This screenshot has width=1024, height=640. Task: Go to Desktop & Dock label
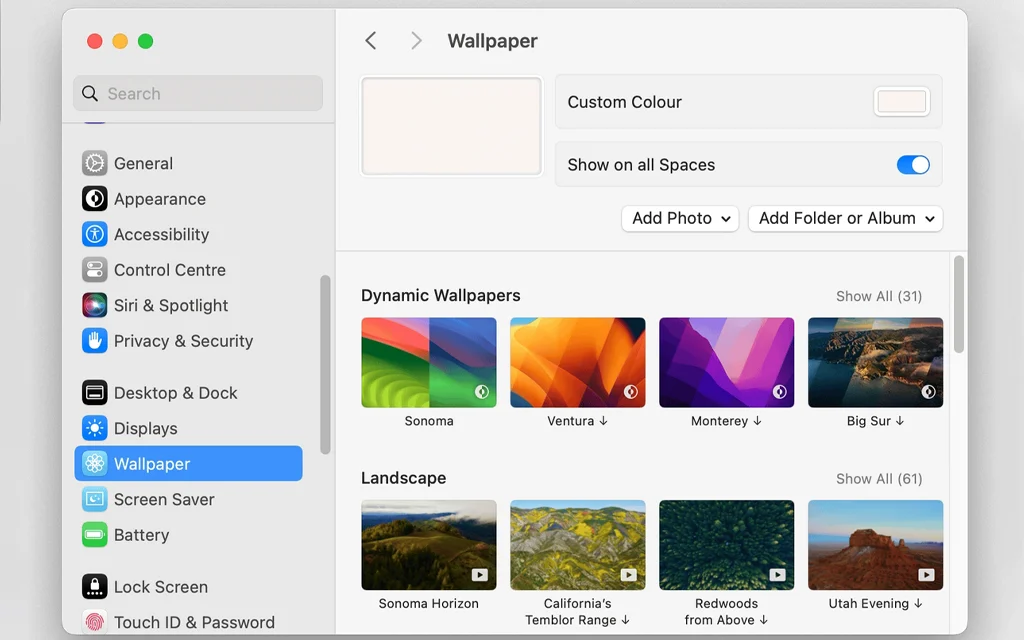click(176, 392)
